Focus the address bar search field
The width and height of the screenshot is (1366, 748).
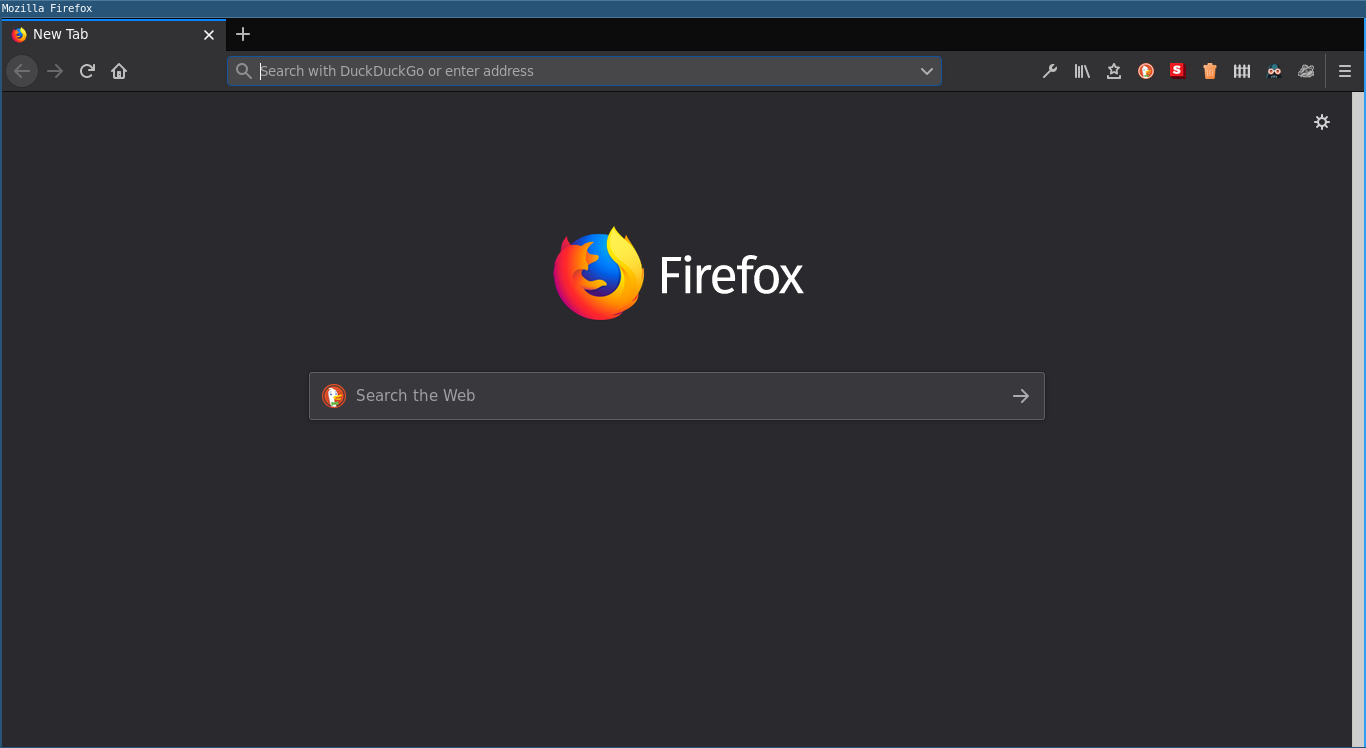pos(584,71)
